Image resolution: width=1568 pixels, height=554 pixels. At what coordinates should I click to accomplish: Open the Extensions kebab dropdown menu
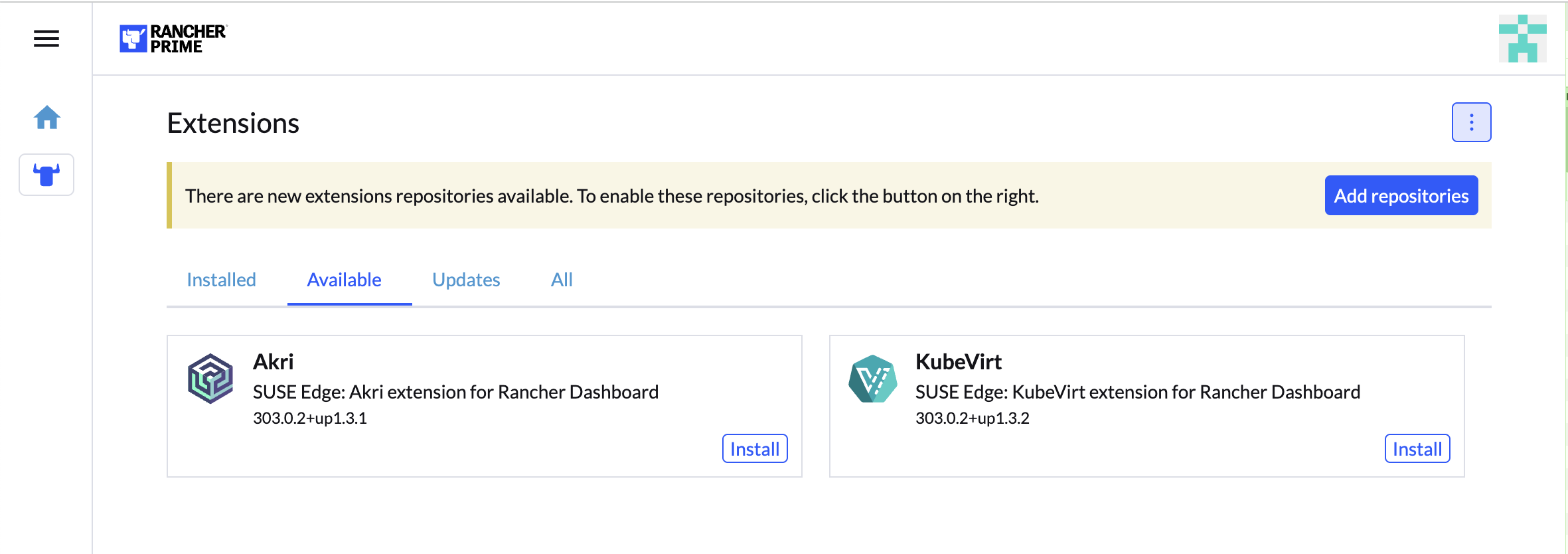coord(1471,122)
